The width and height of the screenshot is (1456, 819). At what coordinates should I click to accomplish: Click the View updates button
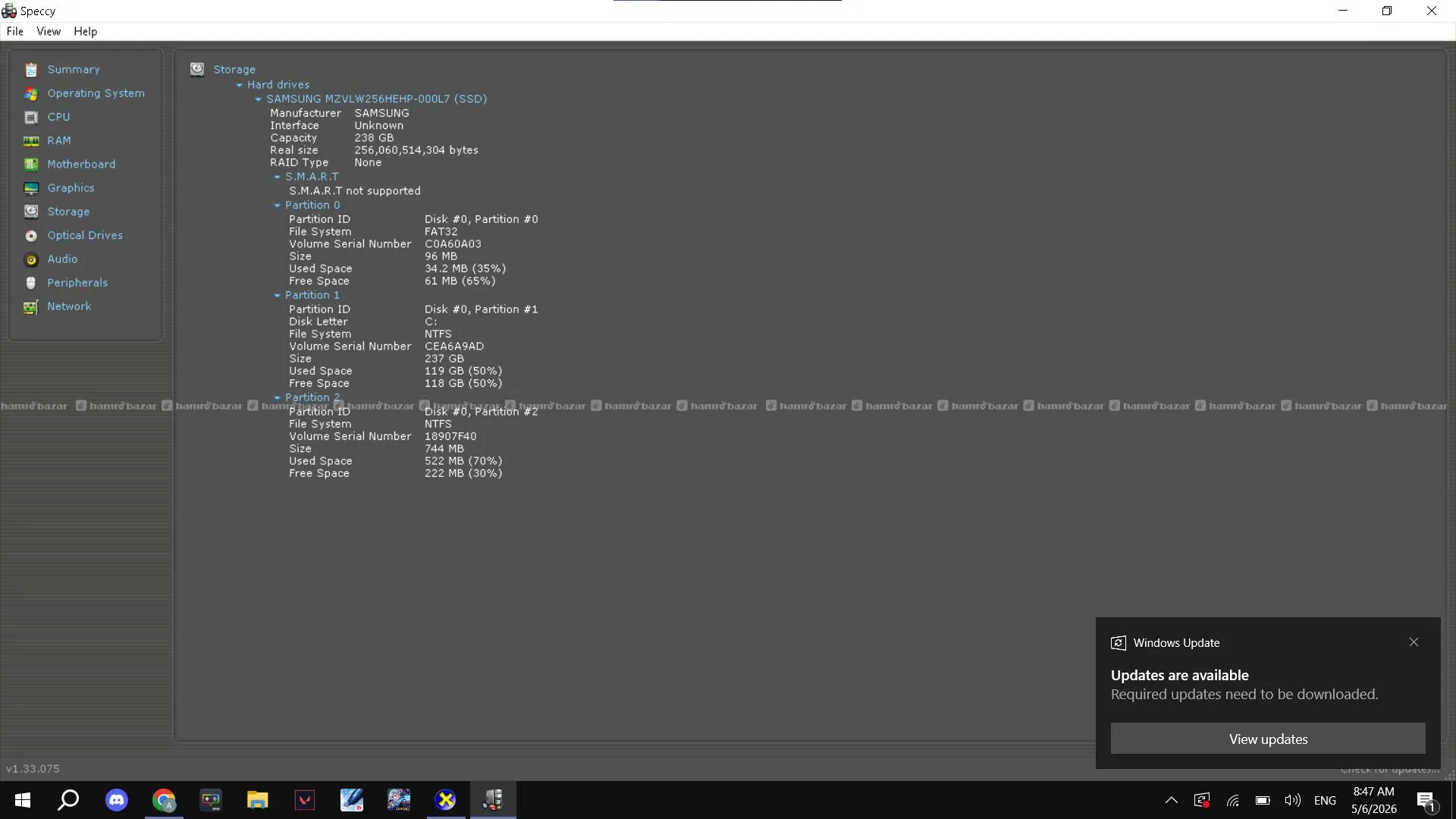click(1268, 739)
